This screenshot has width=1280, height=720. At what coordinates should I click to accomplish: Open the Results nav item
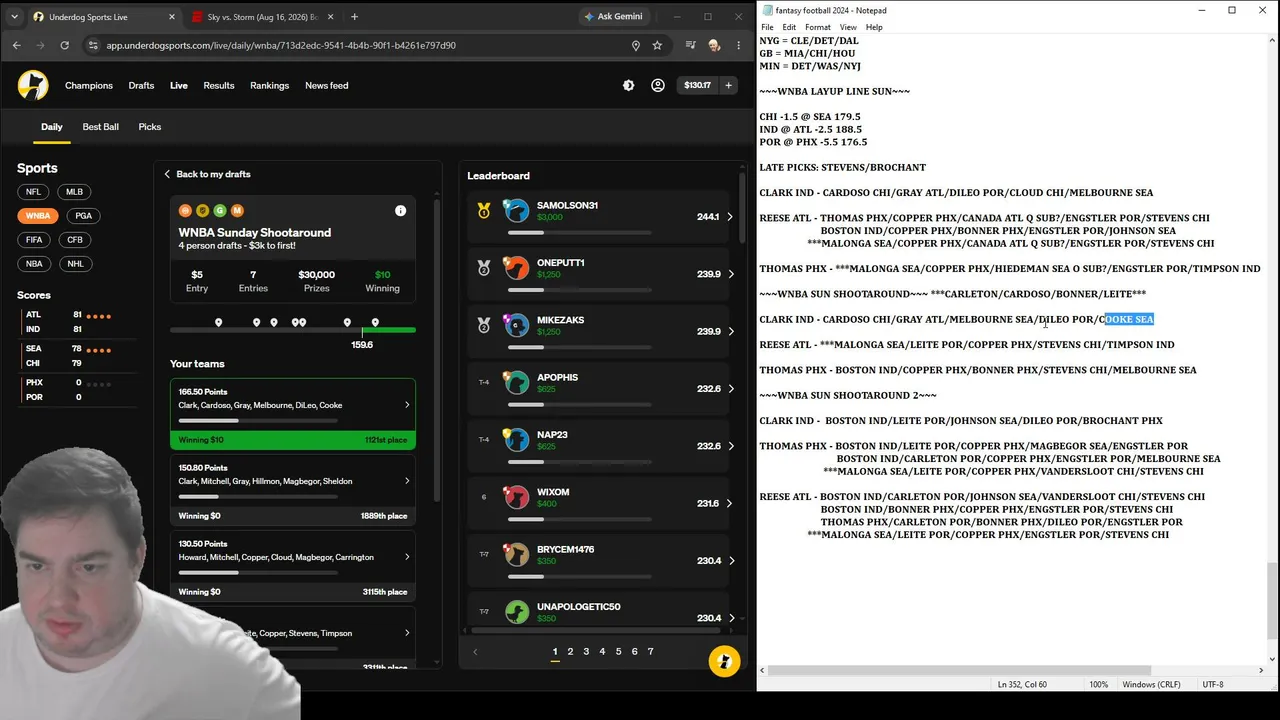(x=219, y=86)
